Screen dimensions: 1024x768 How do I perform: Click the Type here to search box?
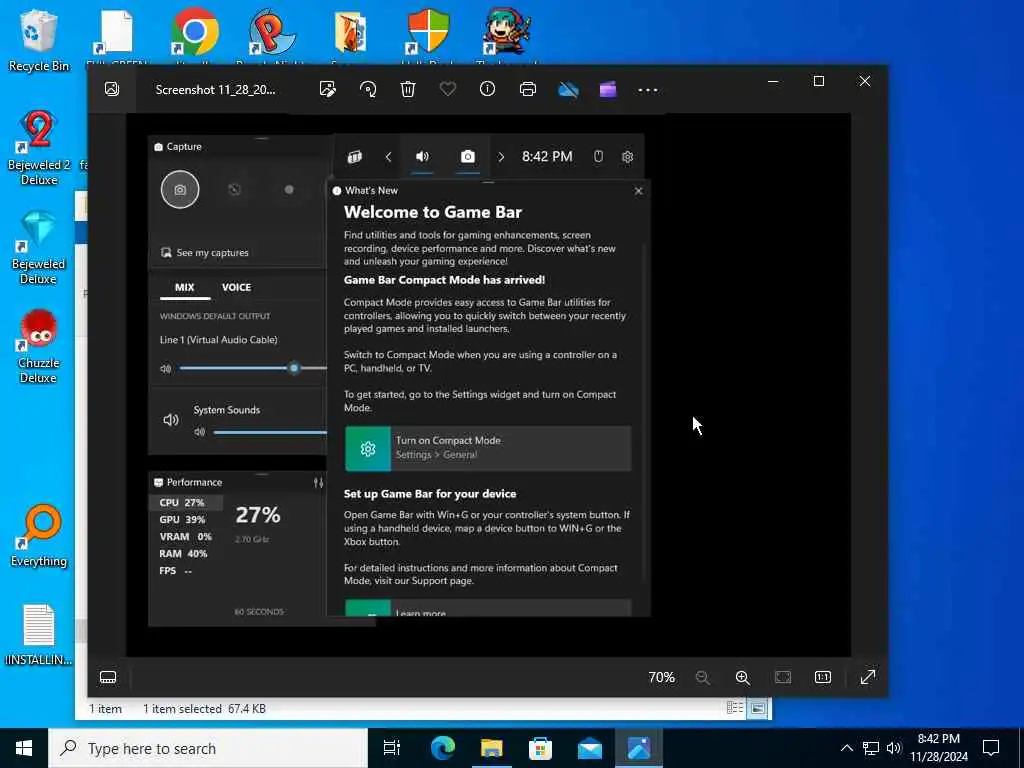click(x=208, y=748)
